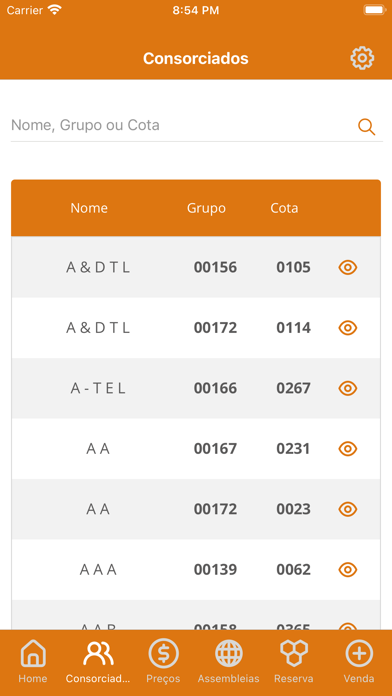Select the A A row with group 00167
The width and height of the screenshot is (392, 696).
(x=196, y=449)
